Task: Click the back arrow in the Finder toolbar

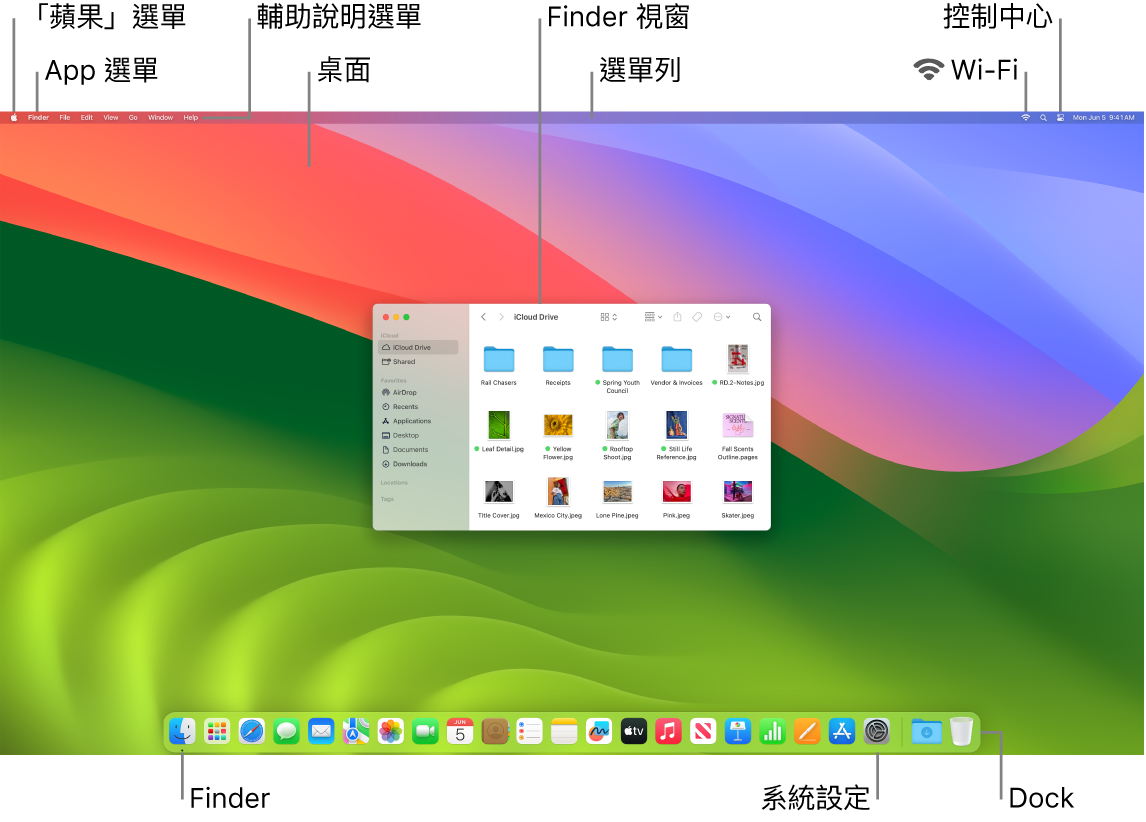Action: [x=483, y=317]
